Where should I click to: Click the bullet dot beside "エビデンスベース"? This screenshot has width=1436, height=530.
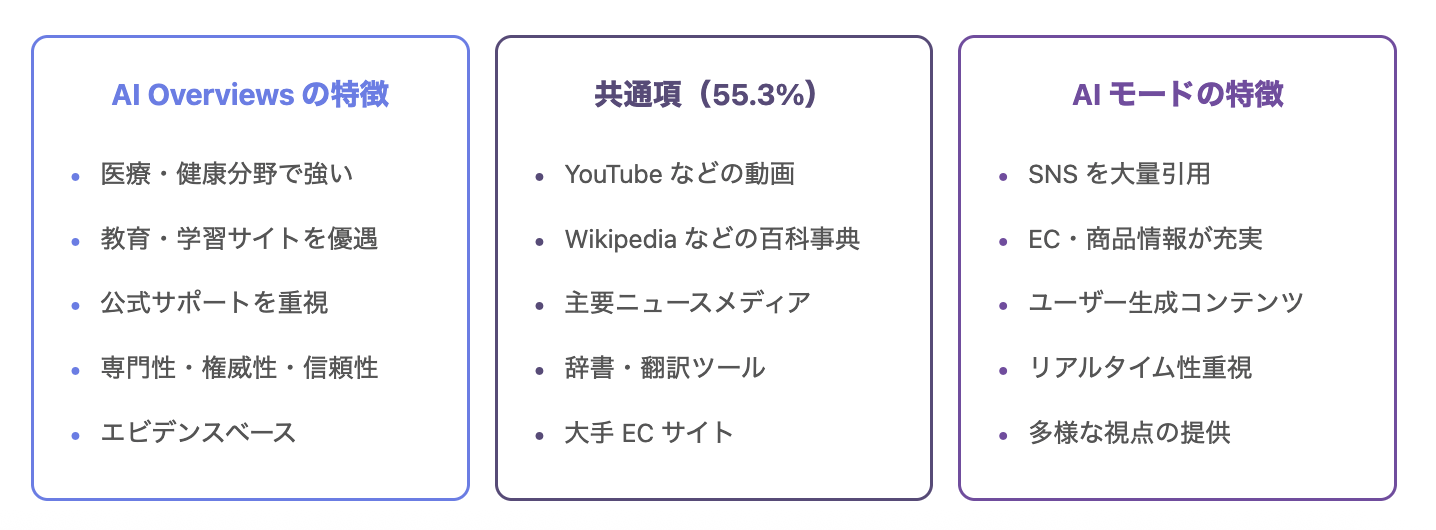tap(75, 435)
